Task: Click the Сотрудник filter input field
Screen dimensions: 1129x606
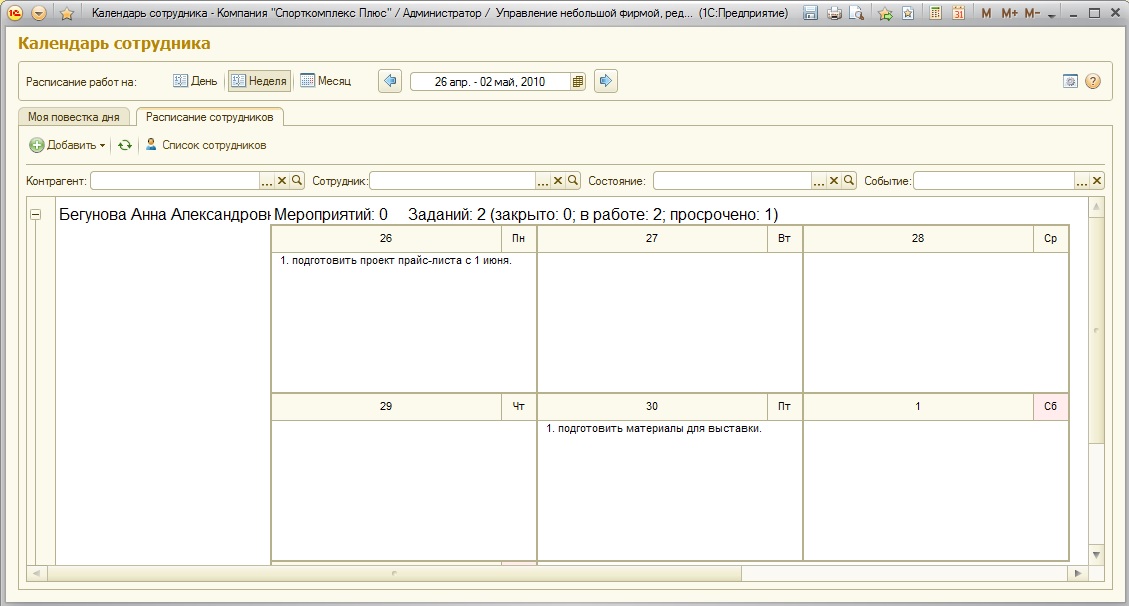Action: coord(452,181)
